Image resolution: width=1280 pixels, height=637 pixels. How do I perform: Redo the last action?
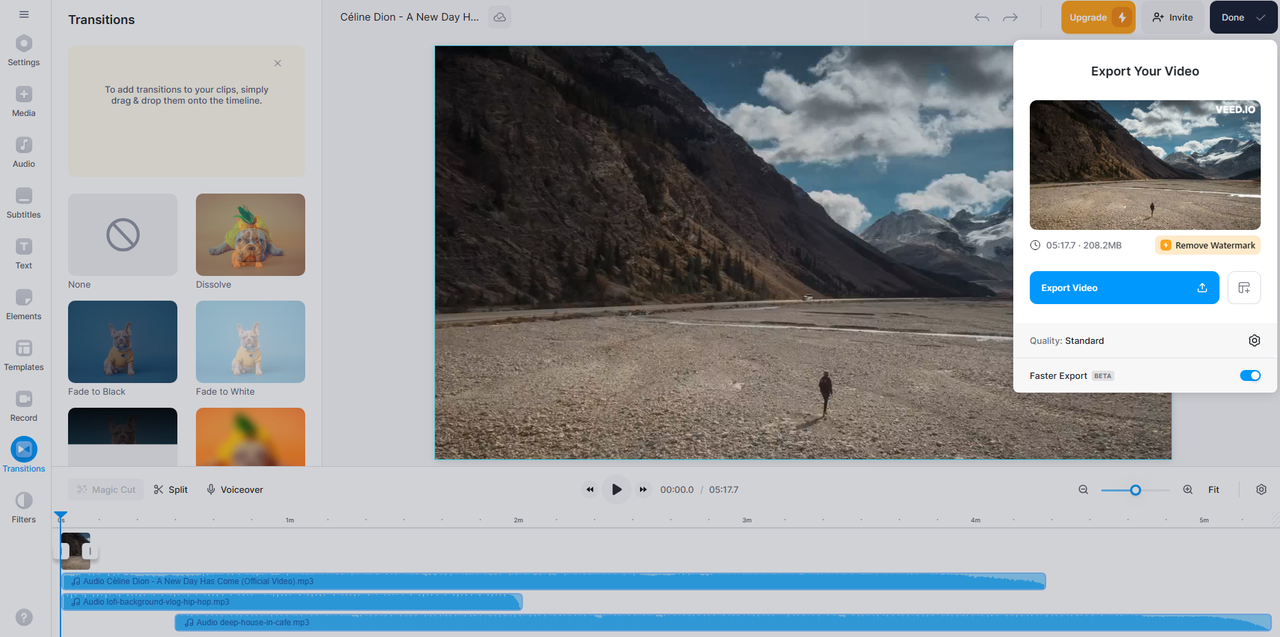pyautogui.click(x=1010, y=17)
